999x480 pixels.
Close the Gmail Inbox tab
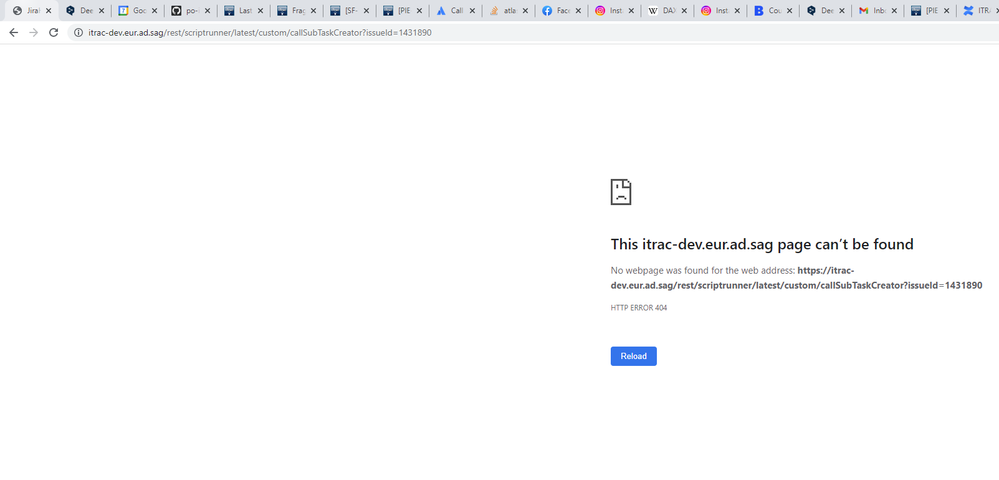(895, 11)
